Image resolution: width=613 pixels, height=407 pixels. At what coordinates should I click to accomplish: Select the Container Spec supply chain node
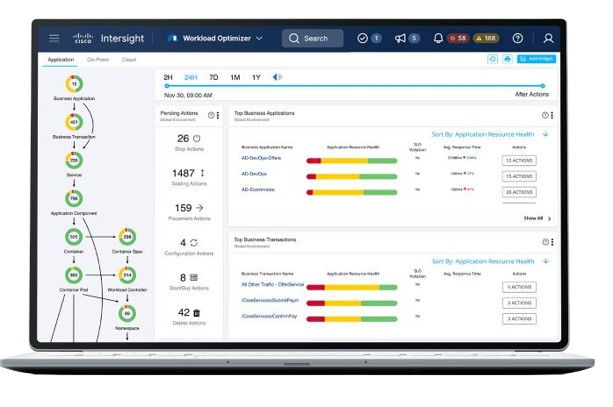point(127,237)
